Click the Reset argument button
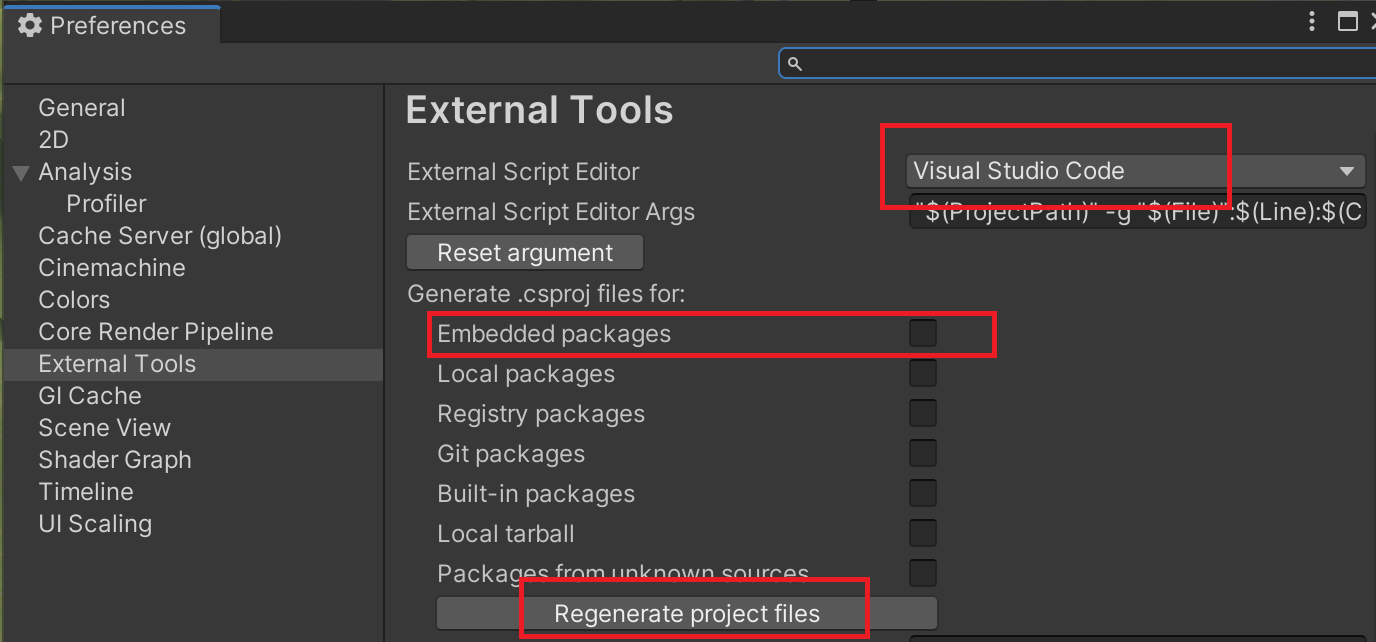 [525, 252]
